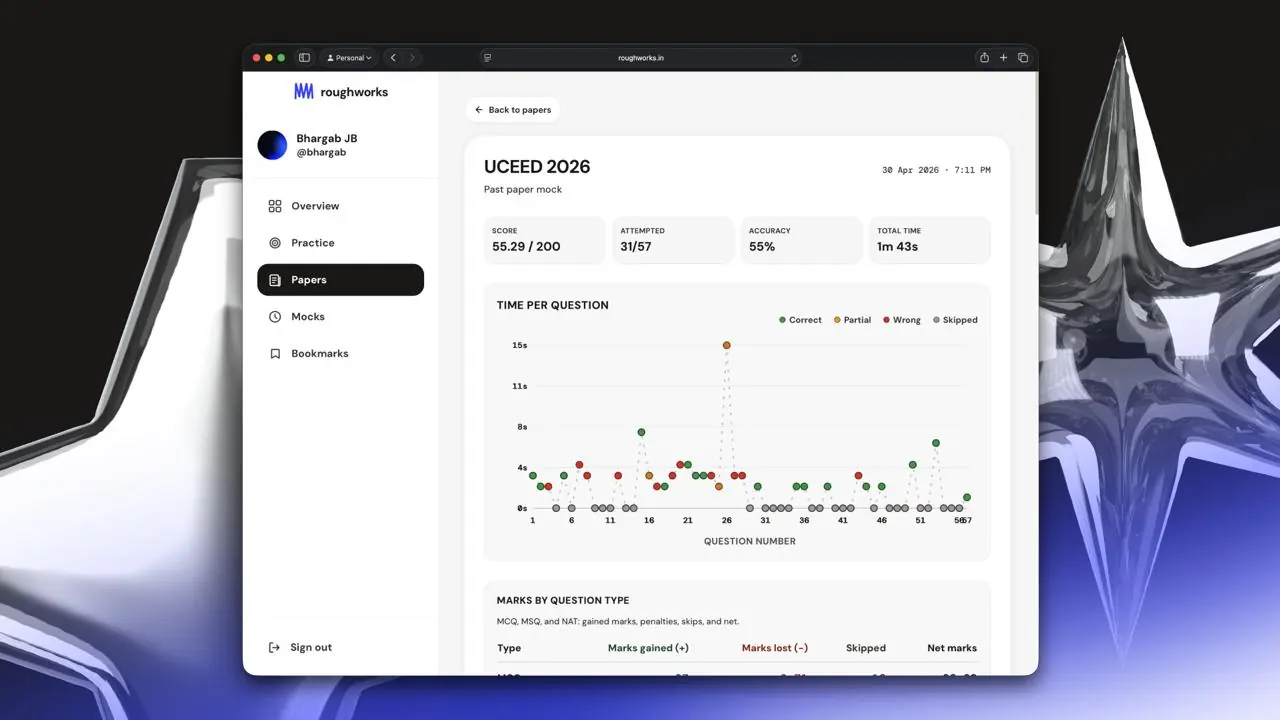1280x720 pixels.
Task: Focus the roughworks.in address field
Action: [x=641, y=58]
